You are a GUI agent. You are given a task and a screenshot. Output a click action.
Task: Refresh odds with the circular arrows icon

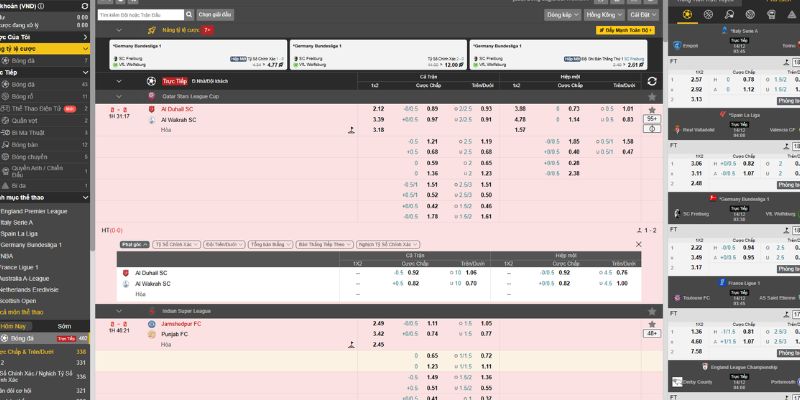click(652, 81)
